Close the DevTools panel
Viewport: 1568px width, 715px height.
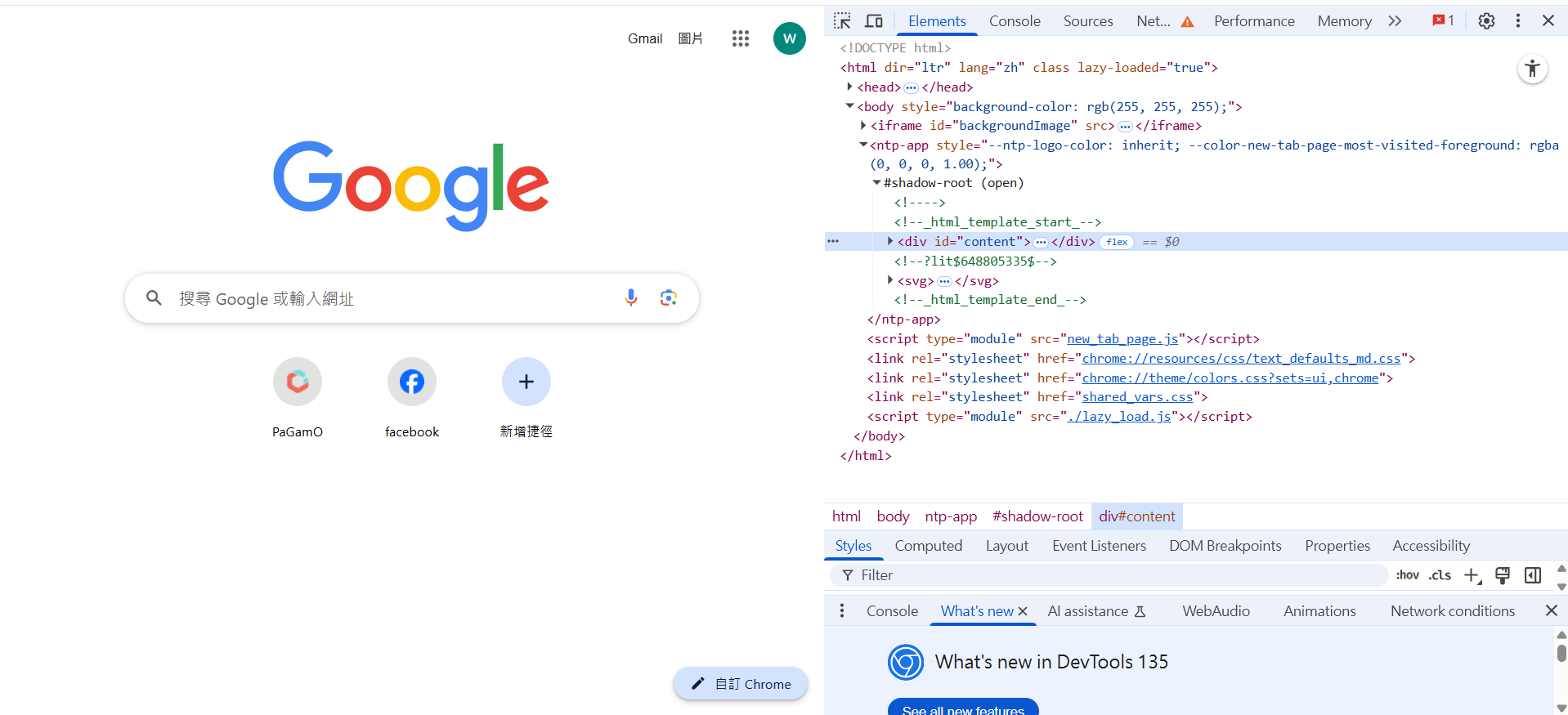[1548, 21]
